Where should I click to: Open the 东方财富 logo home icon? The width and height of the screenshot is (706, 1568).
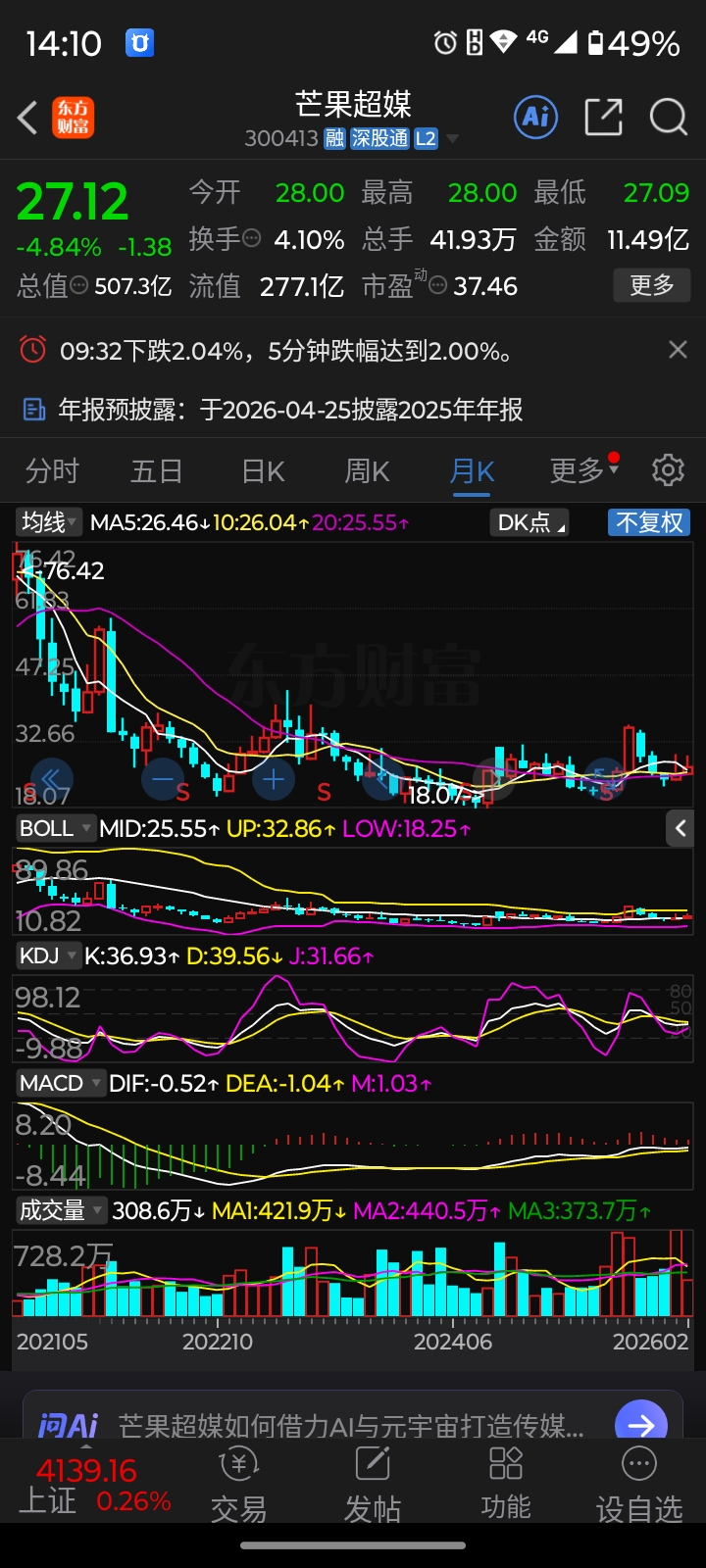(74, 118)
